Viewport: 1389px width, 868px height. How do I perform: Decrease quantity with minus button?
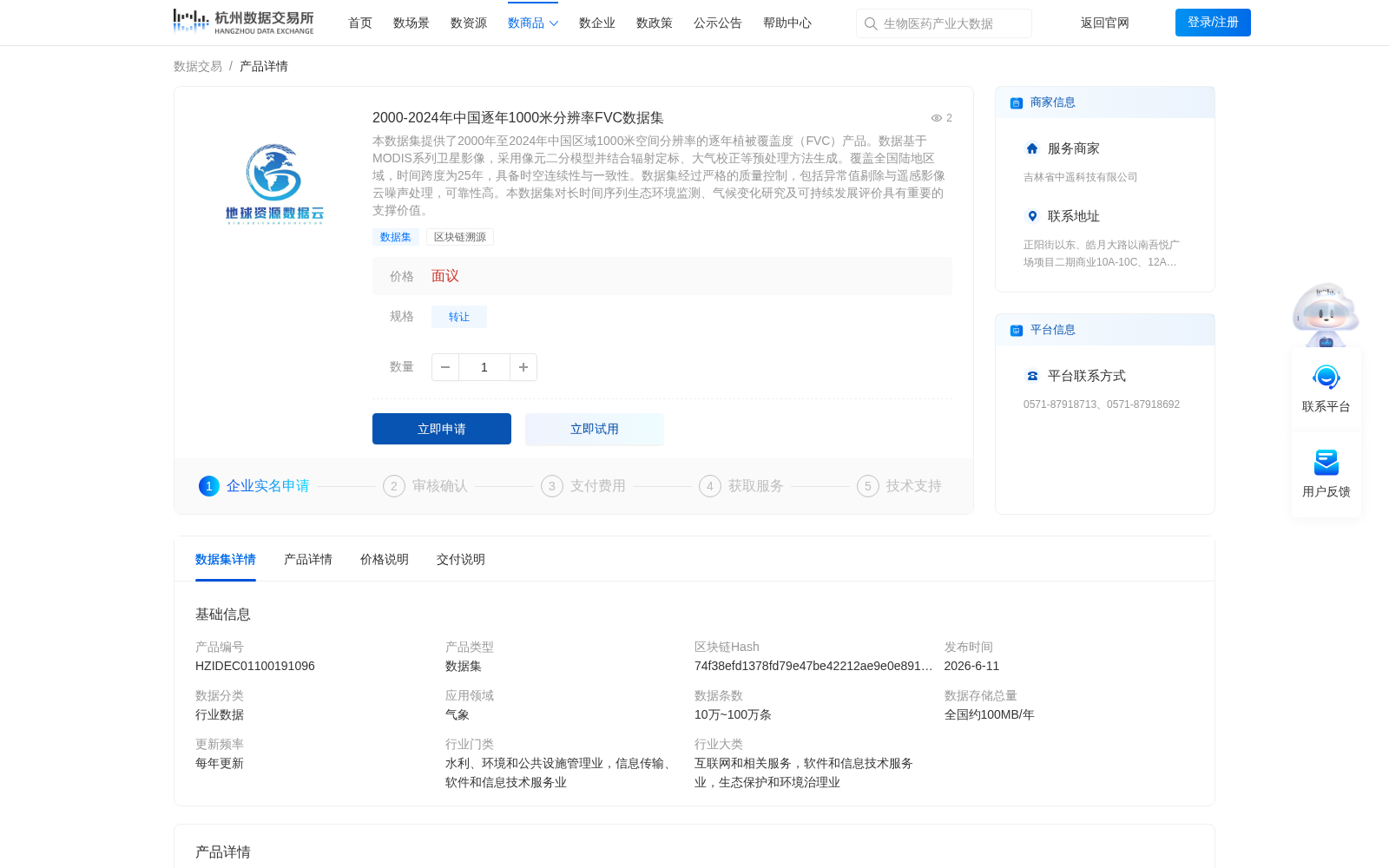[x=445, y=367]
